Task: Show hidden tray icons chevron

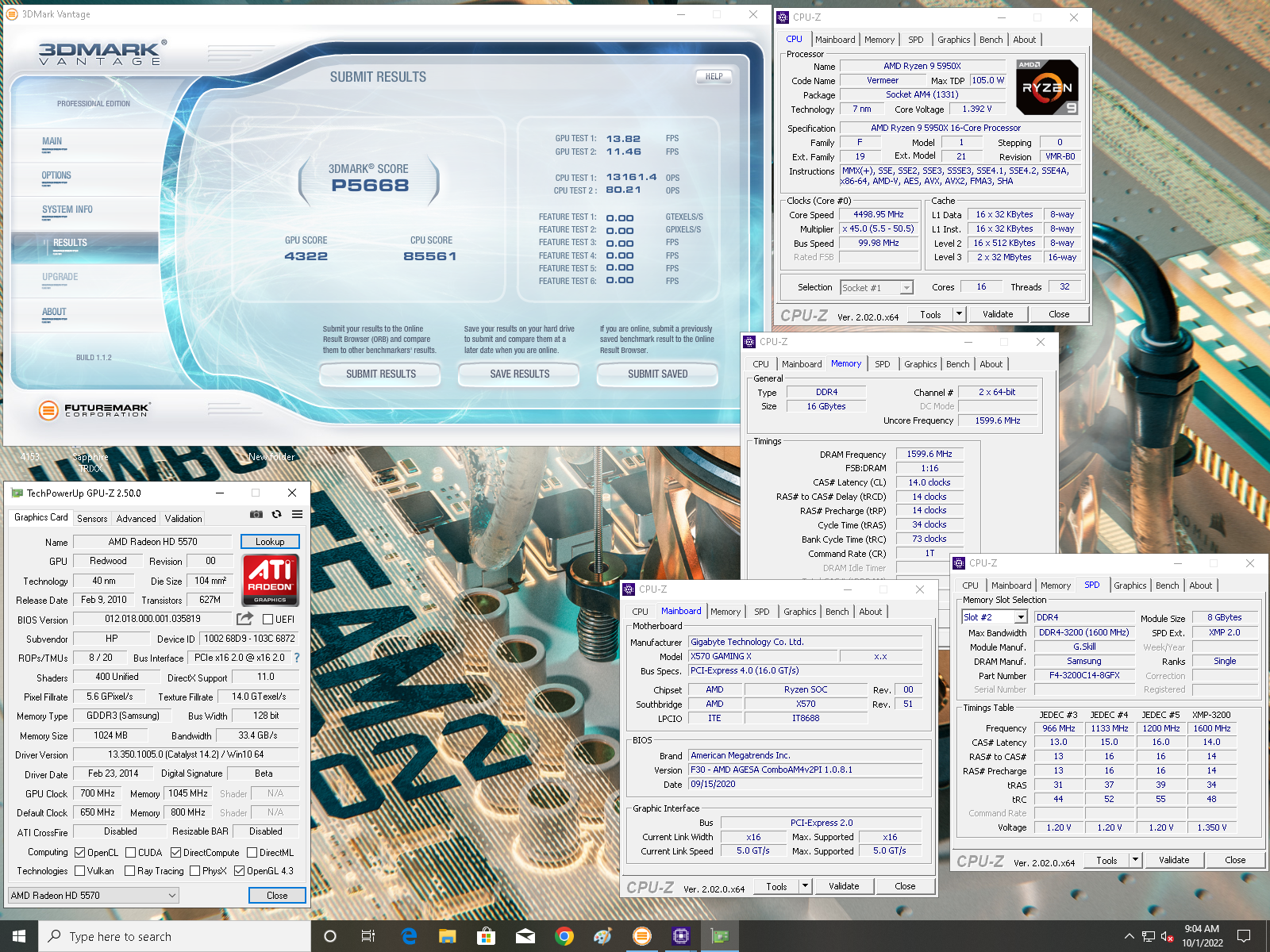Action: (1129, 936)
